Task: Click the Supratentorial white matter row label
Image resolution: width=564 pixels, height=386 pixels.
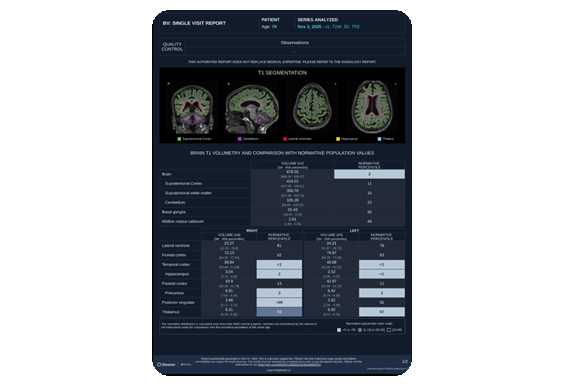Action: click(x=188, y=193)
